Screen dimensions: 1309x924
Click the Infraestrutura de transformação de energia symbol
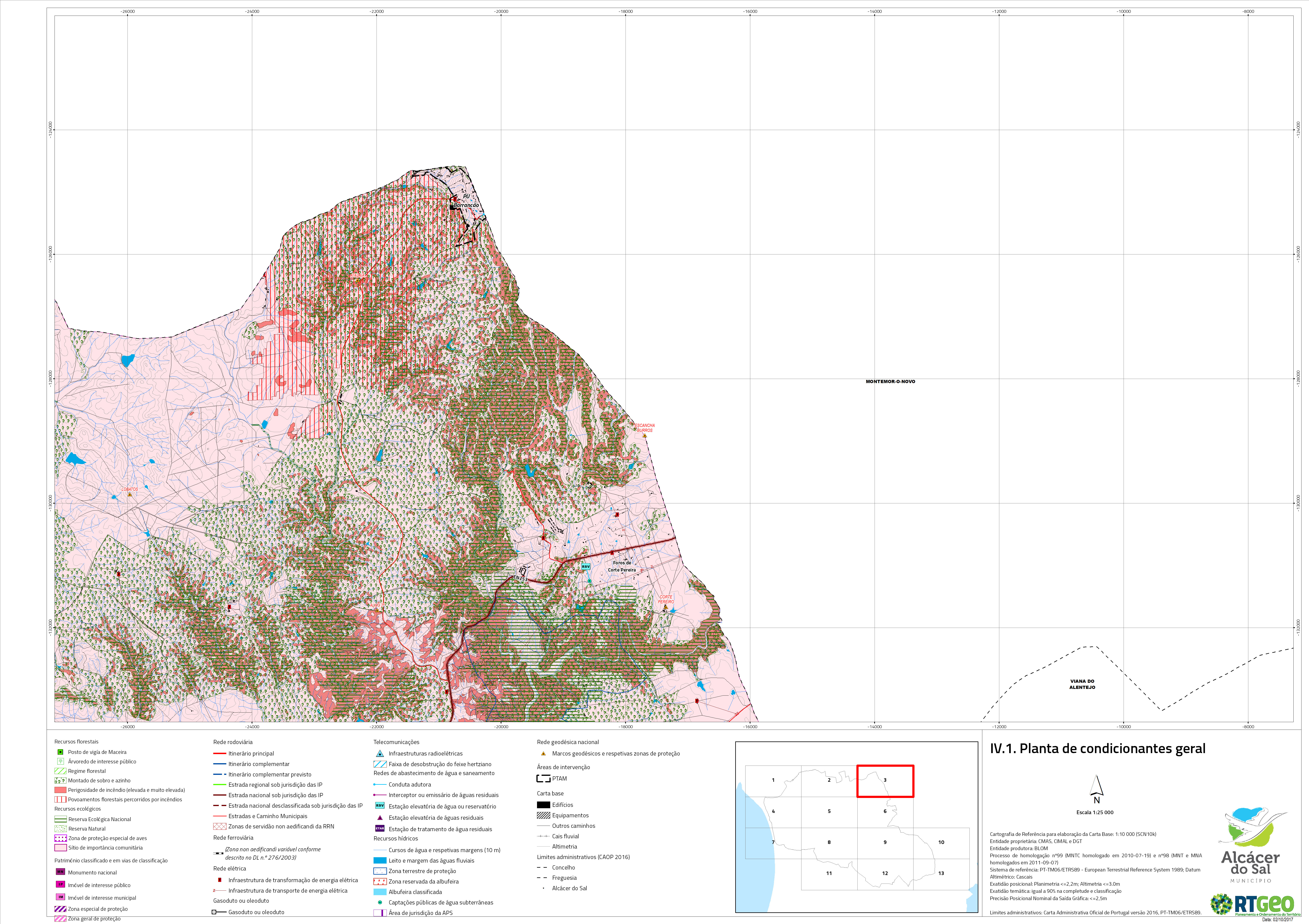click(220, 880)
